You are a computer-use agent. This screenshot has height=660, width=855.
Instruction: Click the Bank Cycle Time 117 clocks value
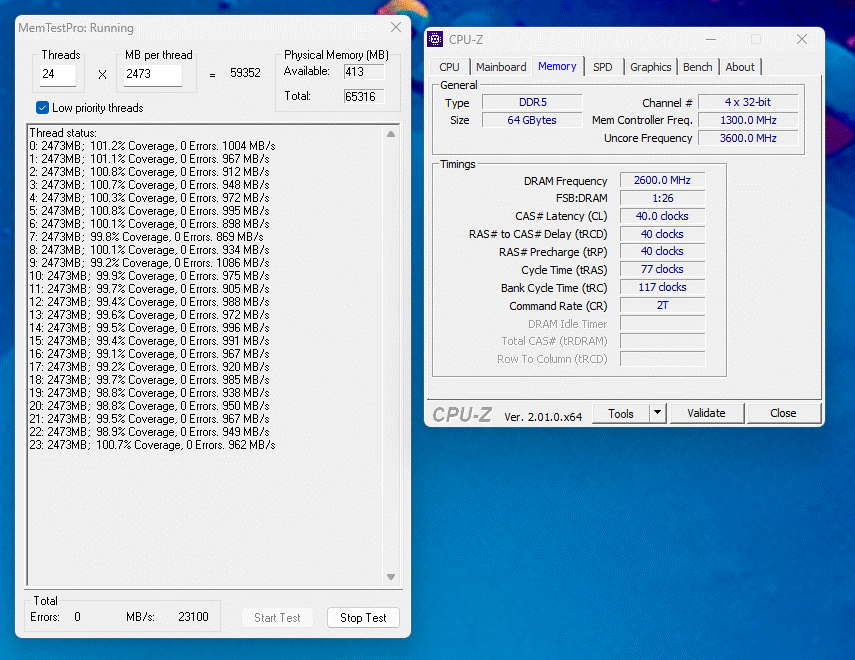pos(662,287)
